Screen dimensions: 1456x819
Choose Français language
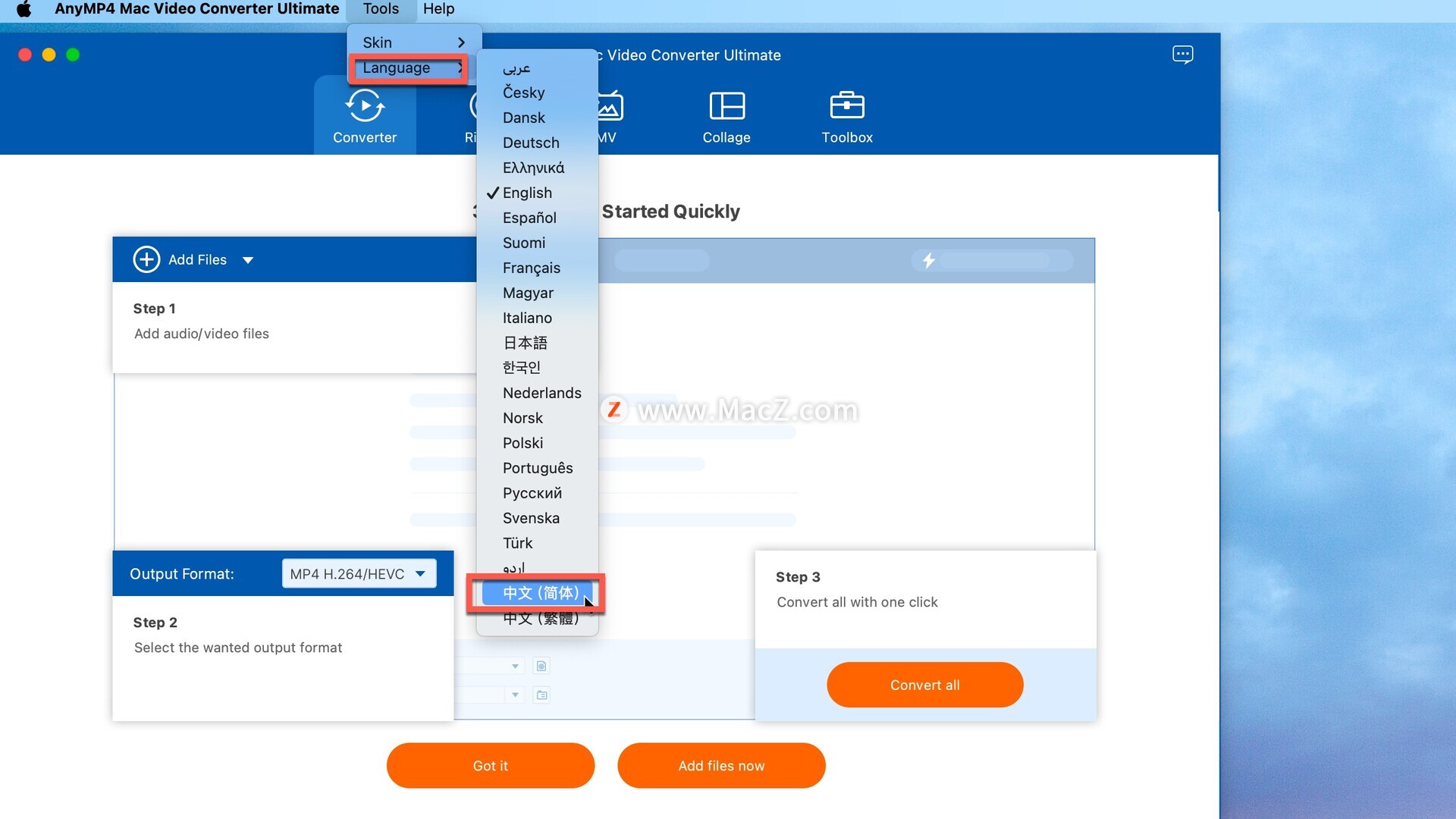[x=537, y=268]
